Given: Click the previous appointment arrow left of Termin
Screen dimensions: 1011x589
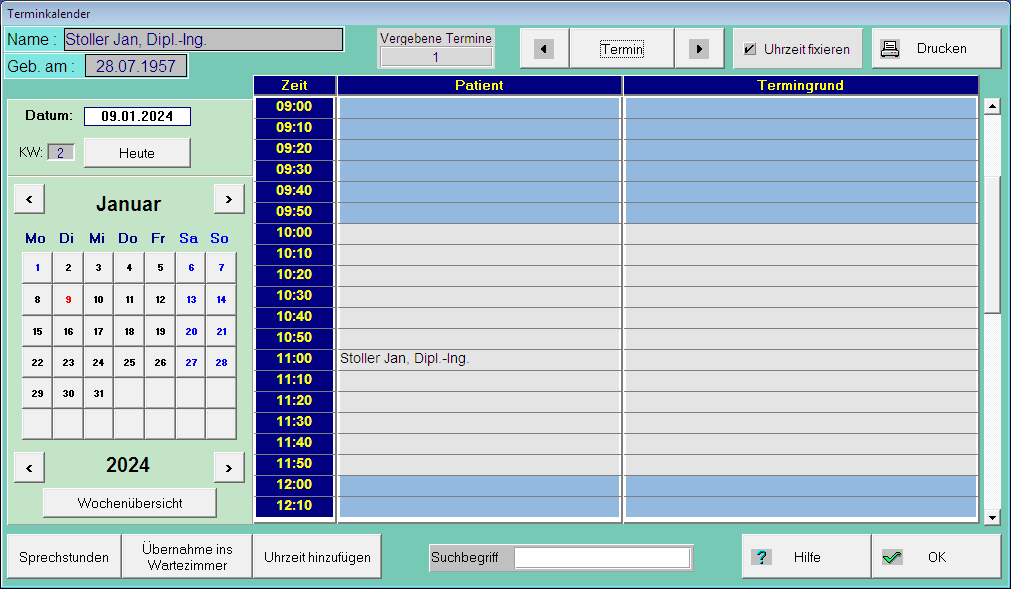Looking at the screenshot, I should coord(544,49).
